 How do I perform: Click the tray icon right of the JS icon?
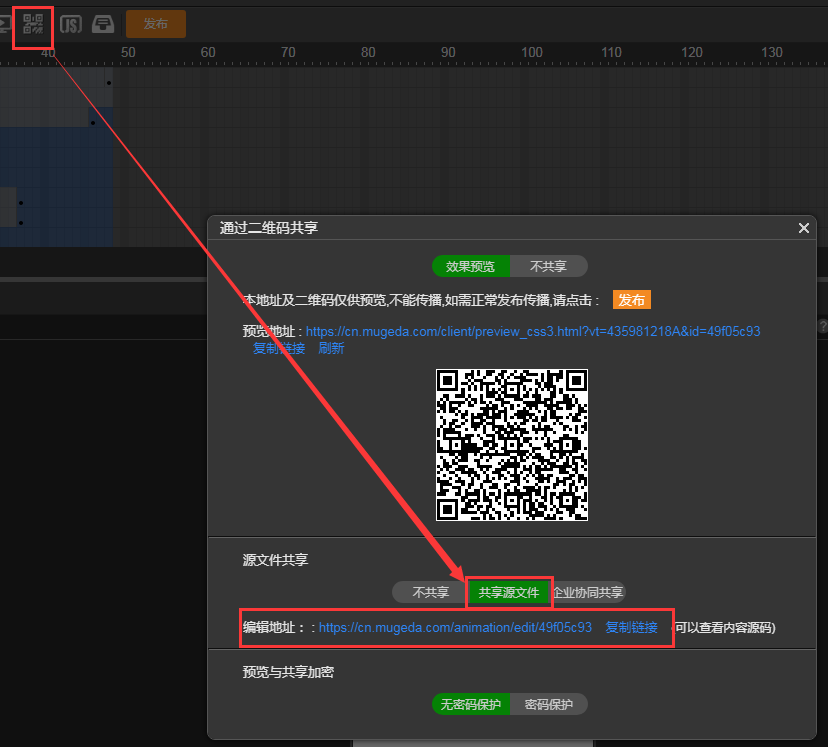pyautogui.click(x=103, y=24)
